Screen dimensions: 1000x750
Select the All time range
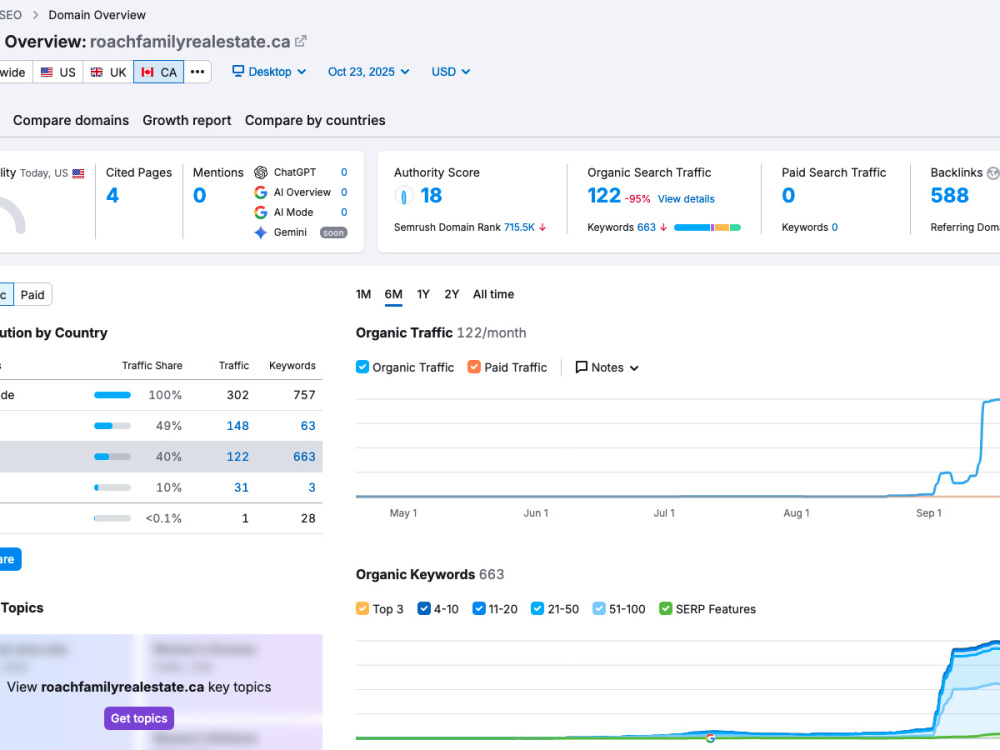[x=494, y=294]
